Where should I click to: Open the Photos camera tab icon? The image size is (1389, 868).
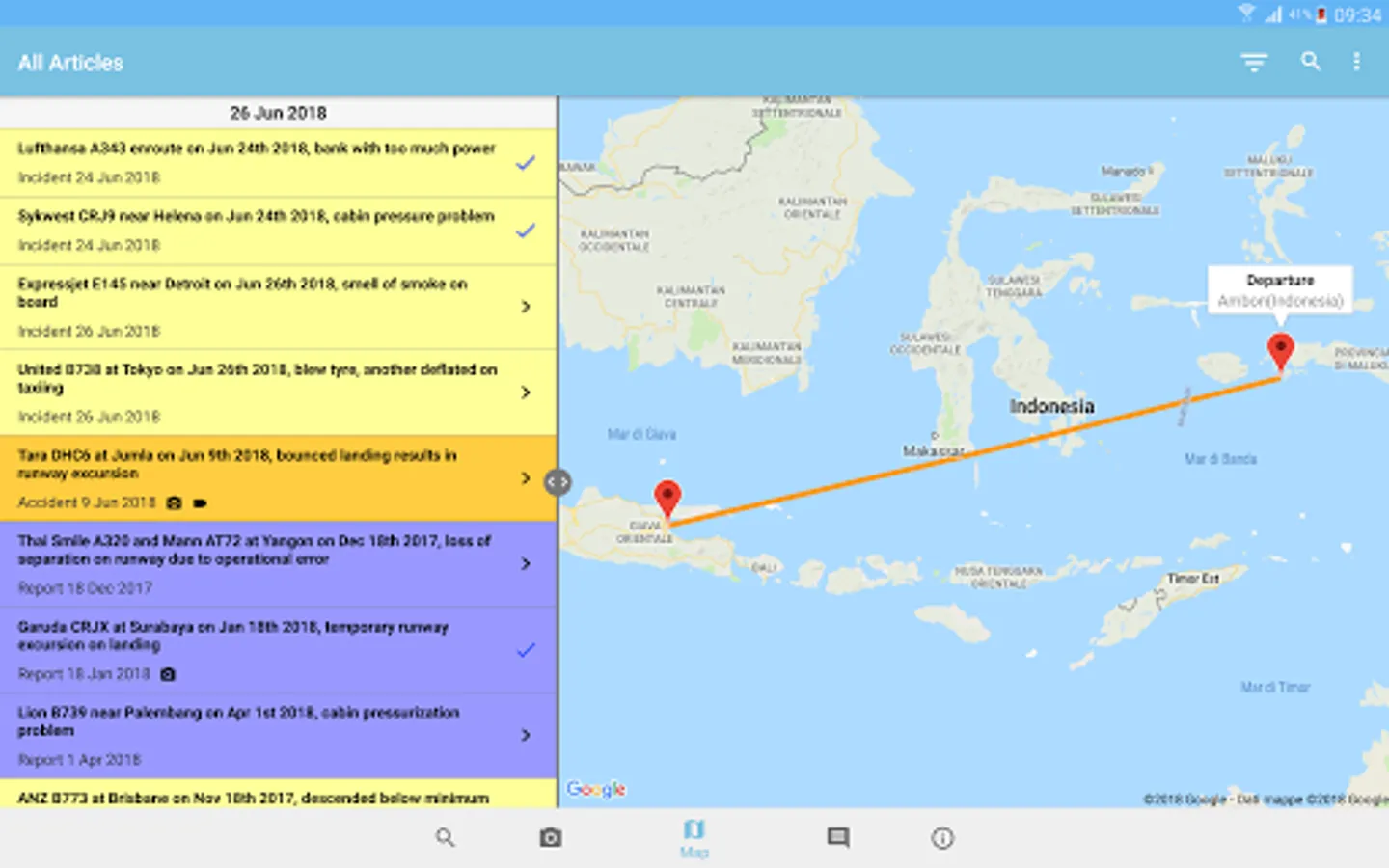click(x=550, y=837)
